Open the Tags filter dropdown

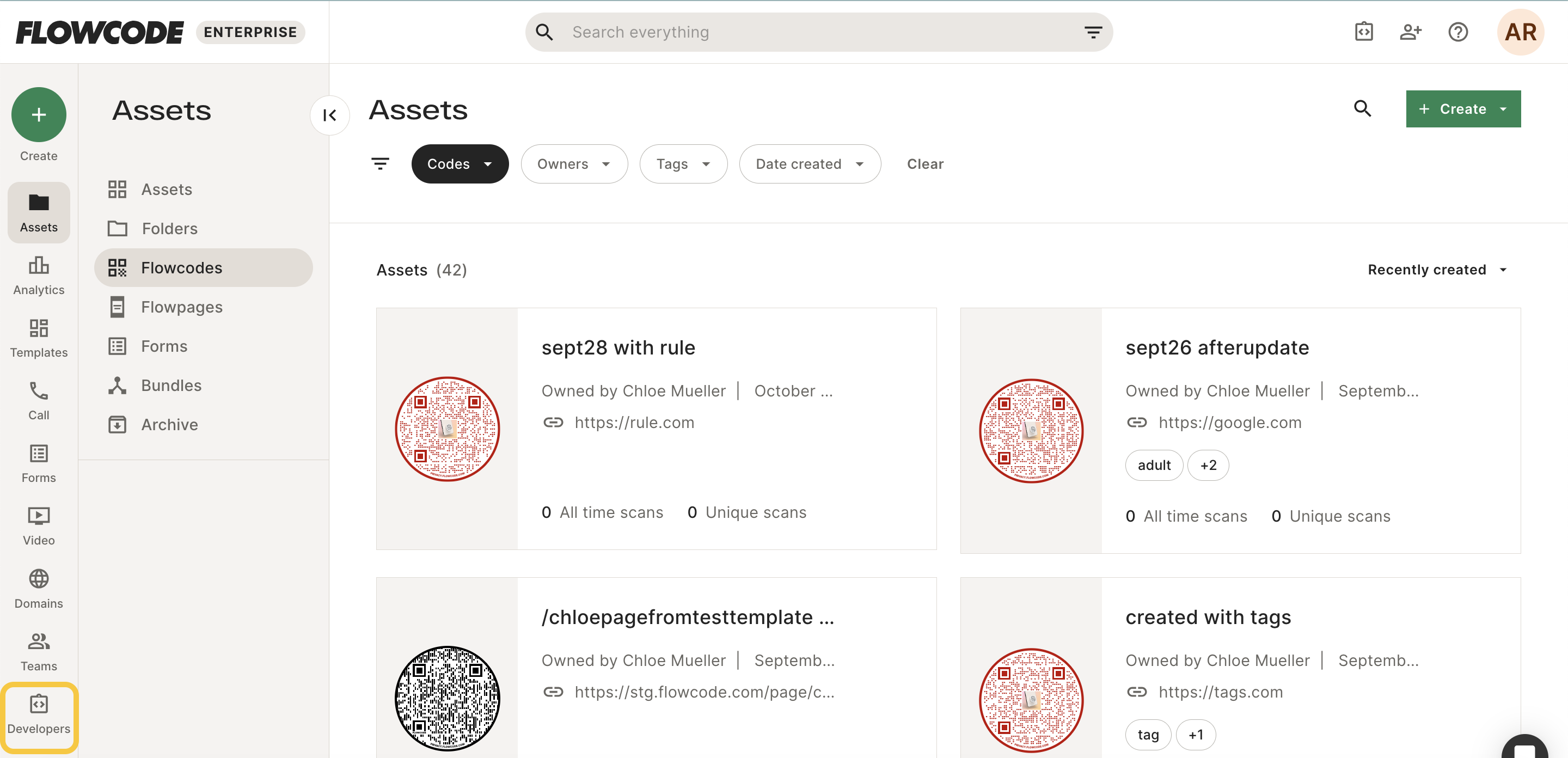[684, 164]
